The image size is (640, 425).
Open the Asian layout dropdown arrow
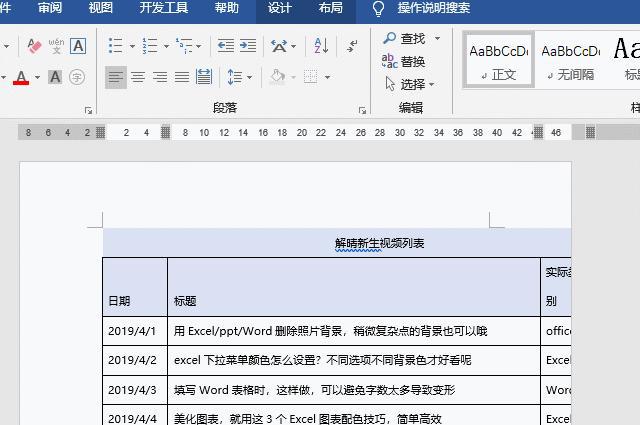pyautogui.click(x=293, y=46)
